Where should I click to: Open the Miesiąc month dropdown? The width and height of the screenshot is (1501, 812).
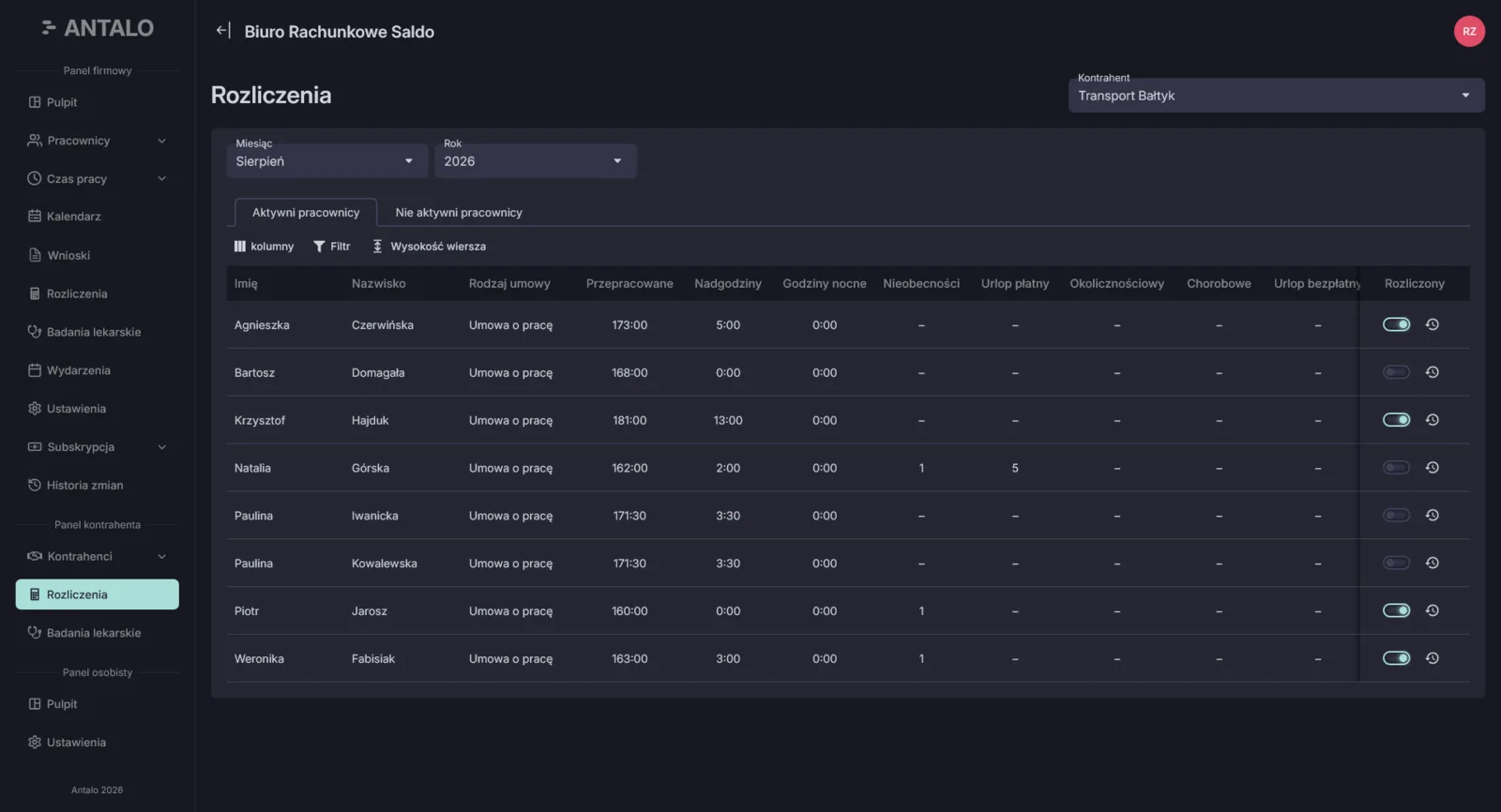coord(327,161)
